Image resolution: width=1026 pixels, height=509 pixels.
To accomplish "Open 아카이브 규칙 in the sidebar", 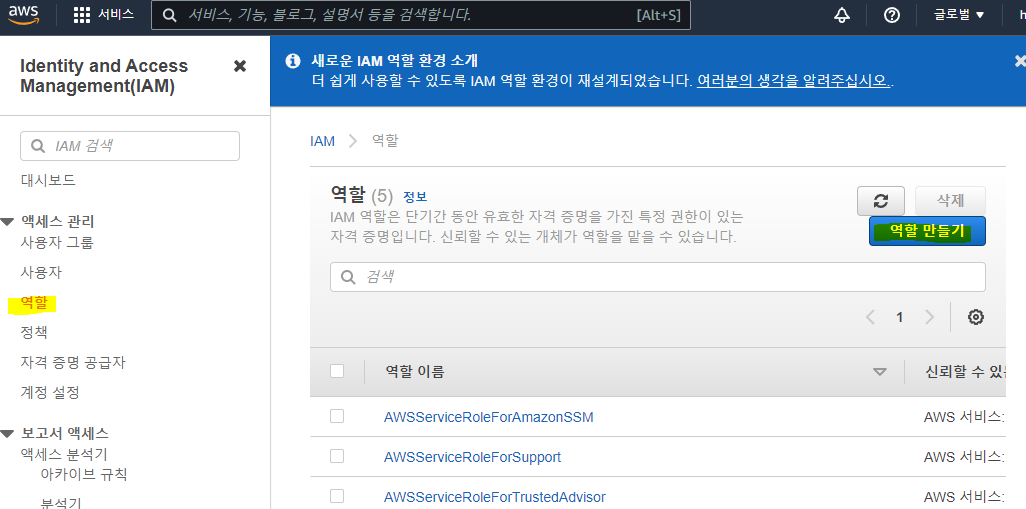I will pos(84,474).
